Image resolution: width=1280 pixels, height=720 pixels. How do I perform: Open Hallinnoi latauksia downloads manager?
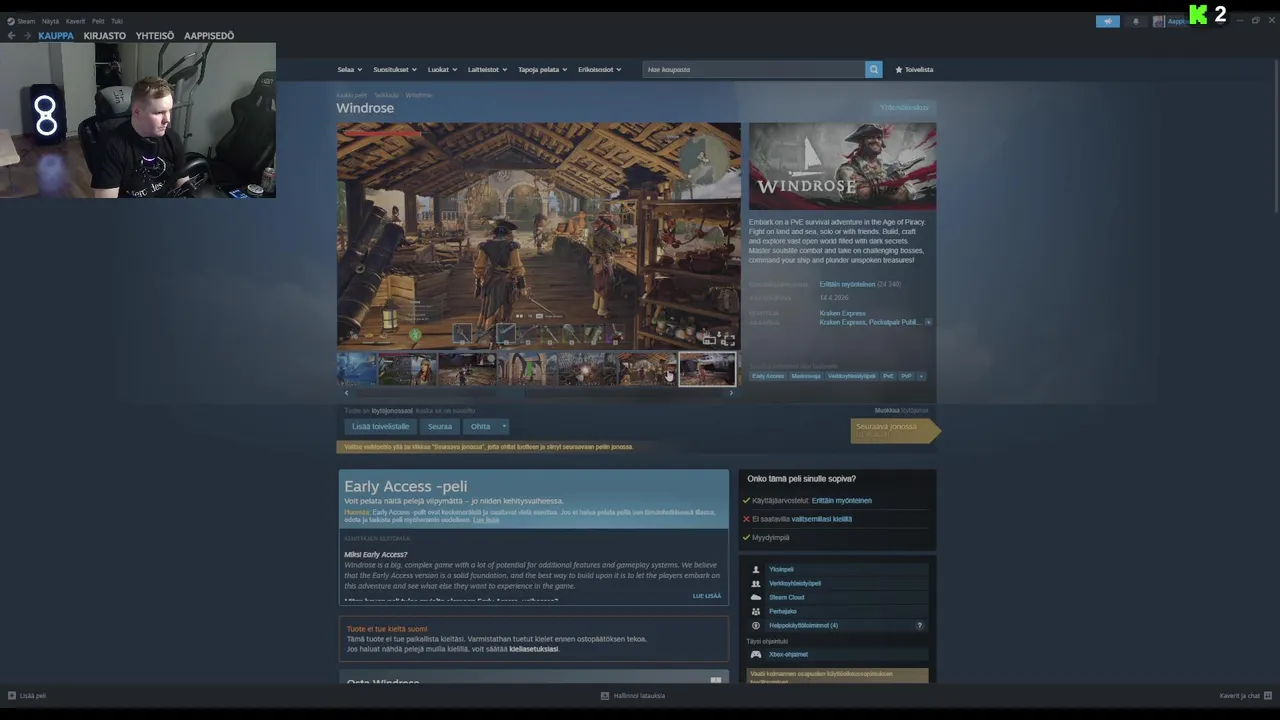coord(633,696)
